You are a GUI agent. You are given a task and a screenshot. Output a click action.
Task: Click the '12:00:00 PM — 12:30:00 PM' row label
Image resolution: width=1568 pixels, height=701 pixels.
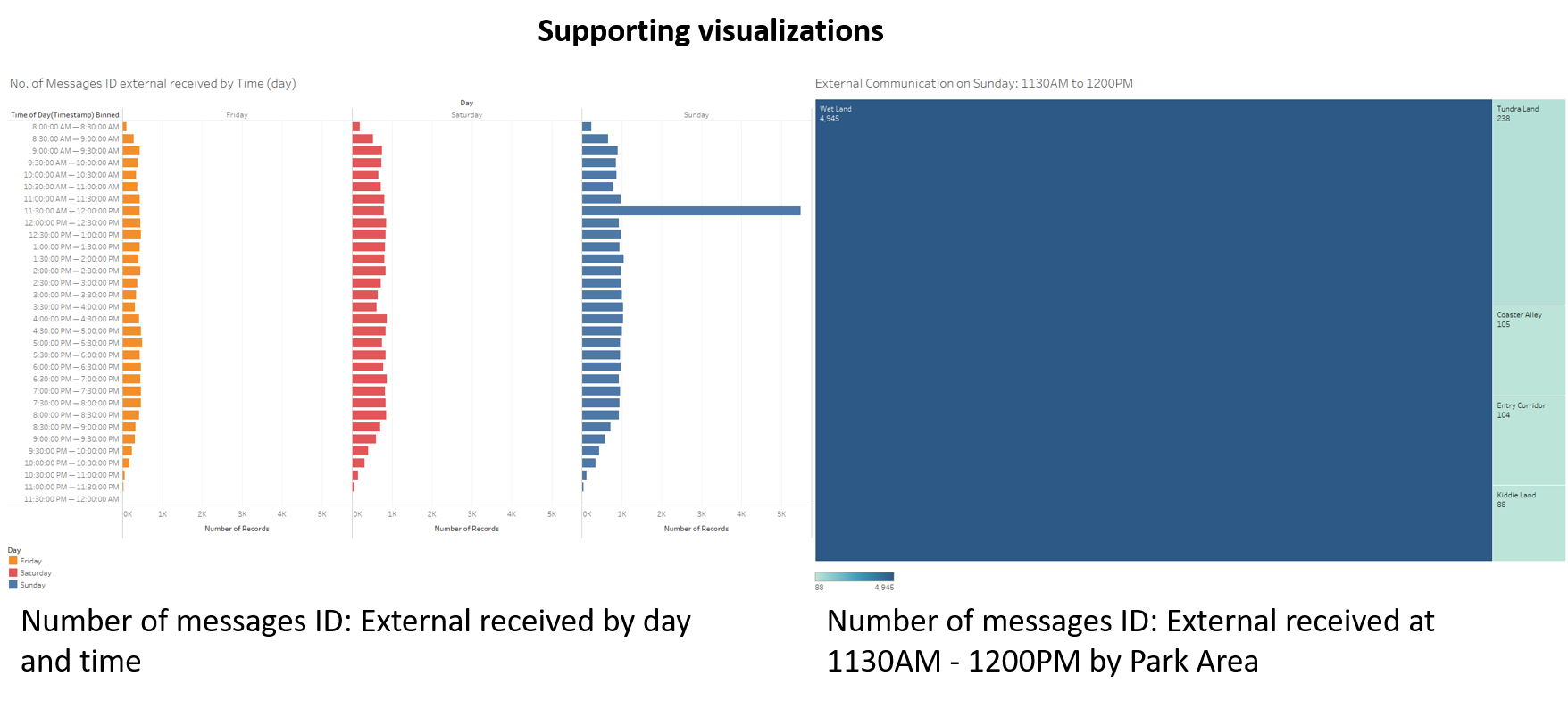[71, 223]
